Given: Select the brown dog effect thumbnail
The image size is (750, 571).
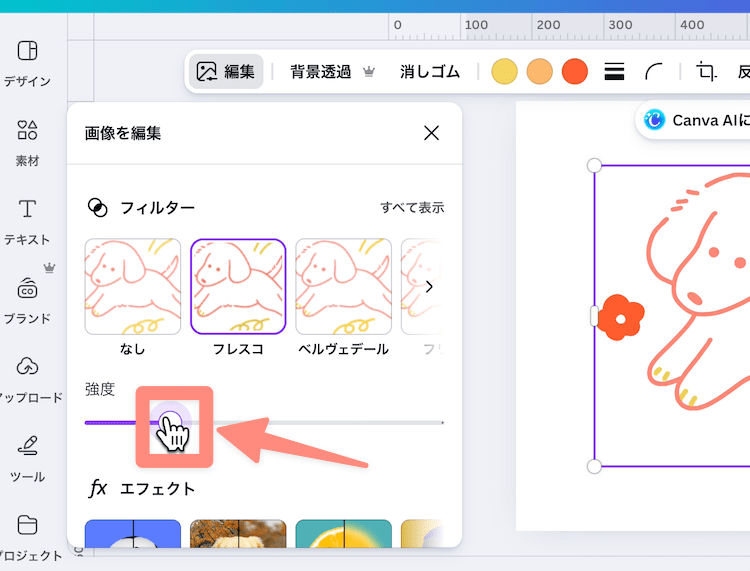Looking at the screenshot, I should 238,534.
